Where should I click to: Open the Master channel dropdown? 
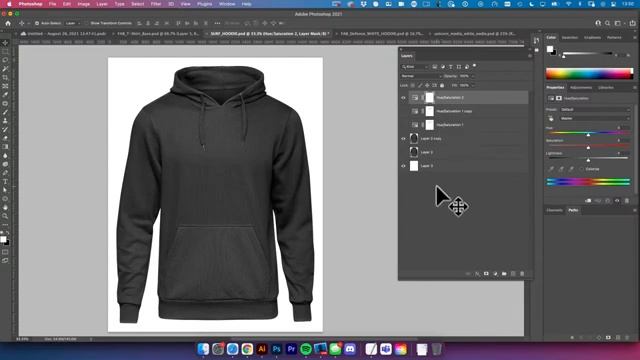(595, 118)
